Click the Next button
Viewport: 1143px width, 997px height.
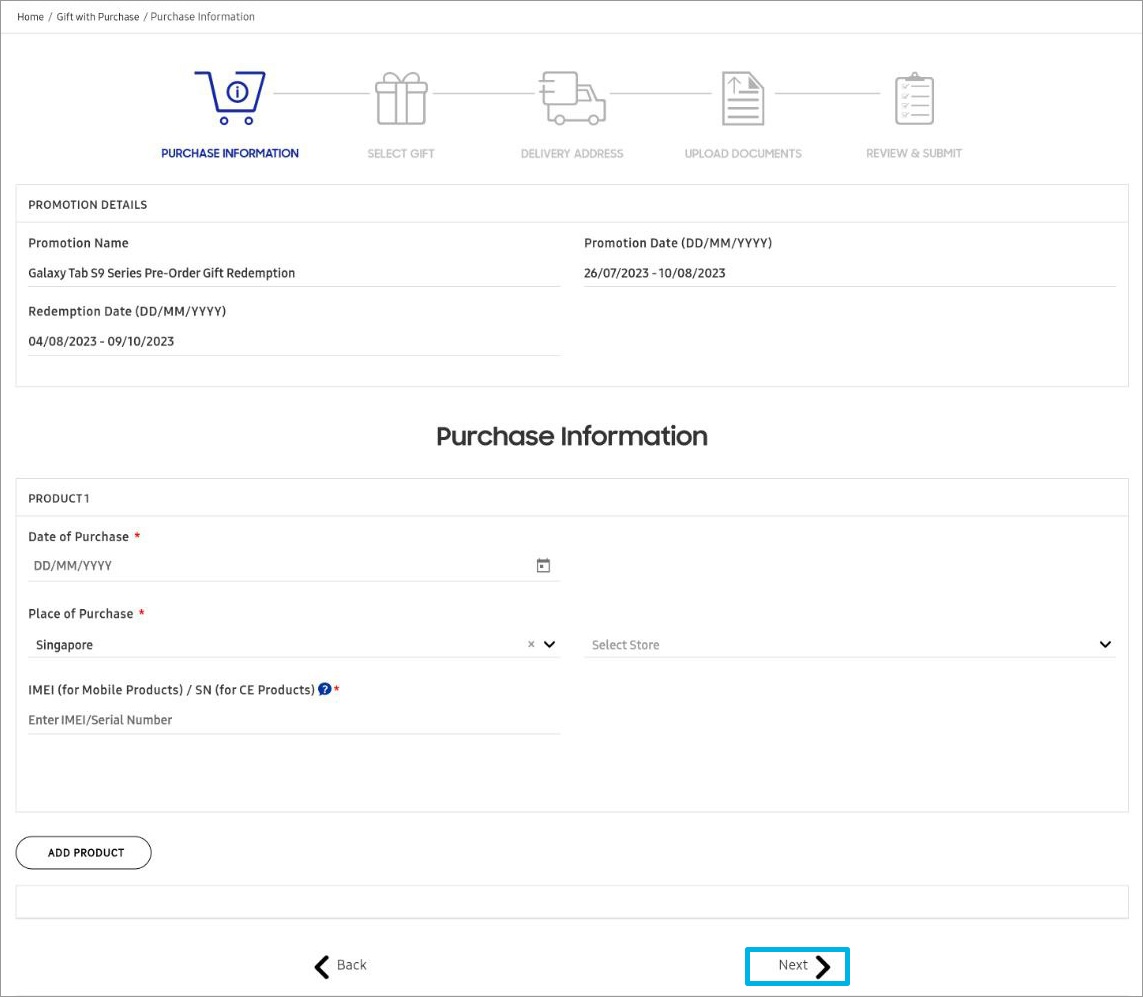pos(797,965)
